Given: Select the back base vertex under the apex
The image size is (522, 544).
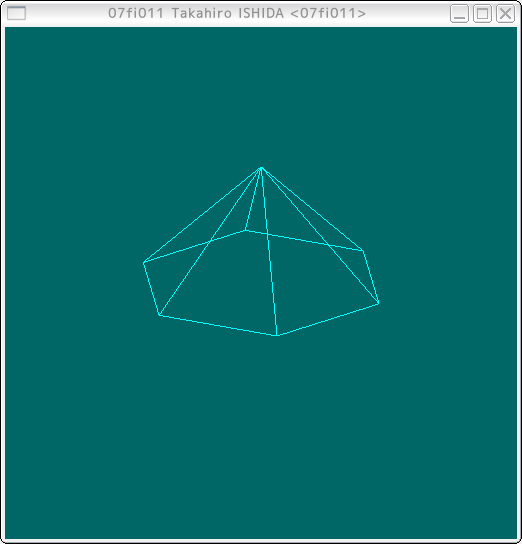Looking at the screenshot, I should (x=245, y=230).
